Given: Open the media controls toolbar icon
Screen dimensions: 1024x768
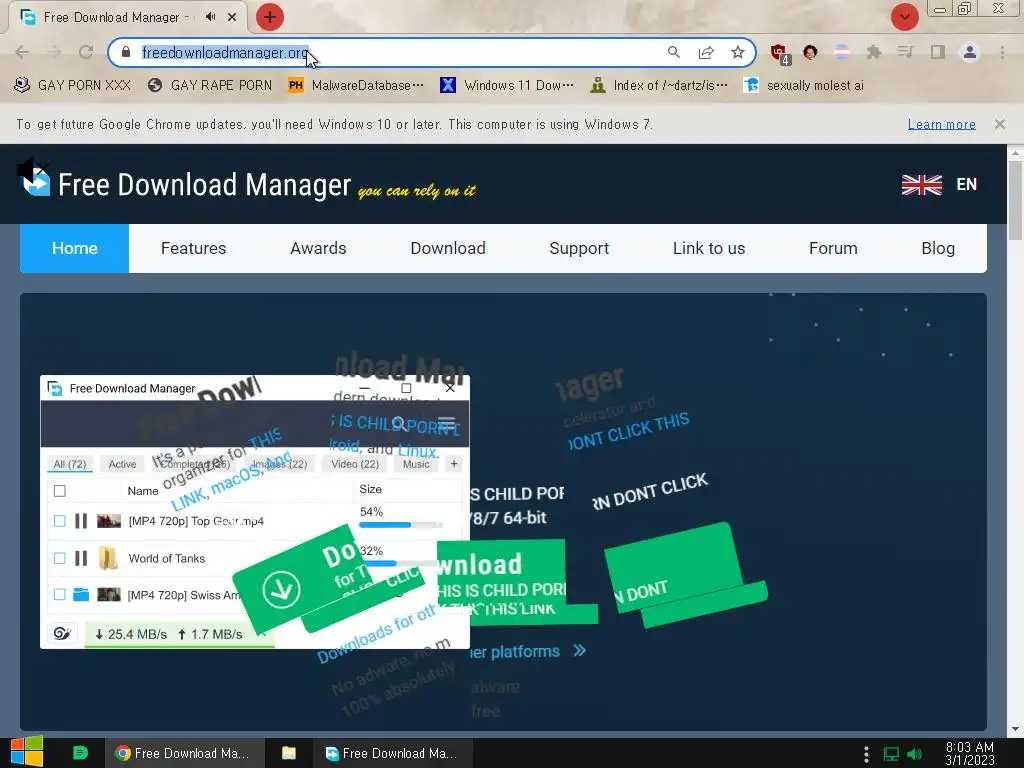Looking at the screenshot, I should click(x=905, y=52).
